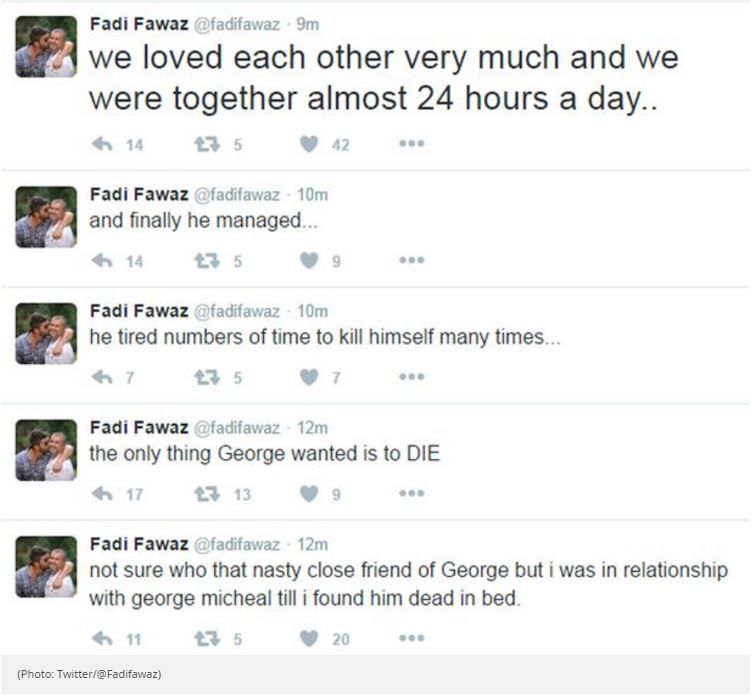The image size is (753, 699).
Task: Like the 'nasty close friend of George' tweet
Action: point(310,638)
